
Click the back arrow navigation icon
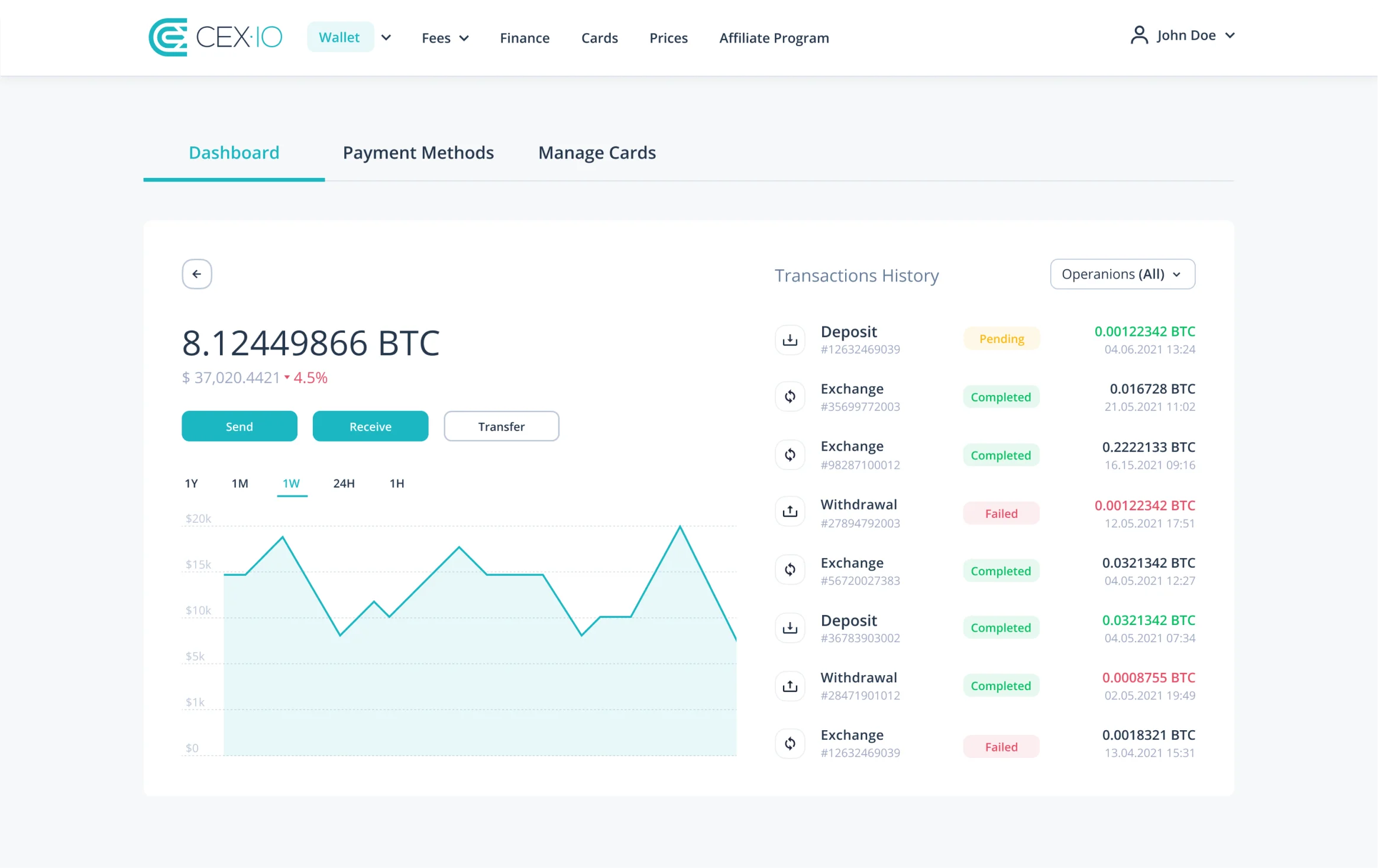[x=197, y=273]
